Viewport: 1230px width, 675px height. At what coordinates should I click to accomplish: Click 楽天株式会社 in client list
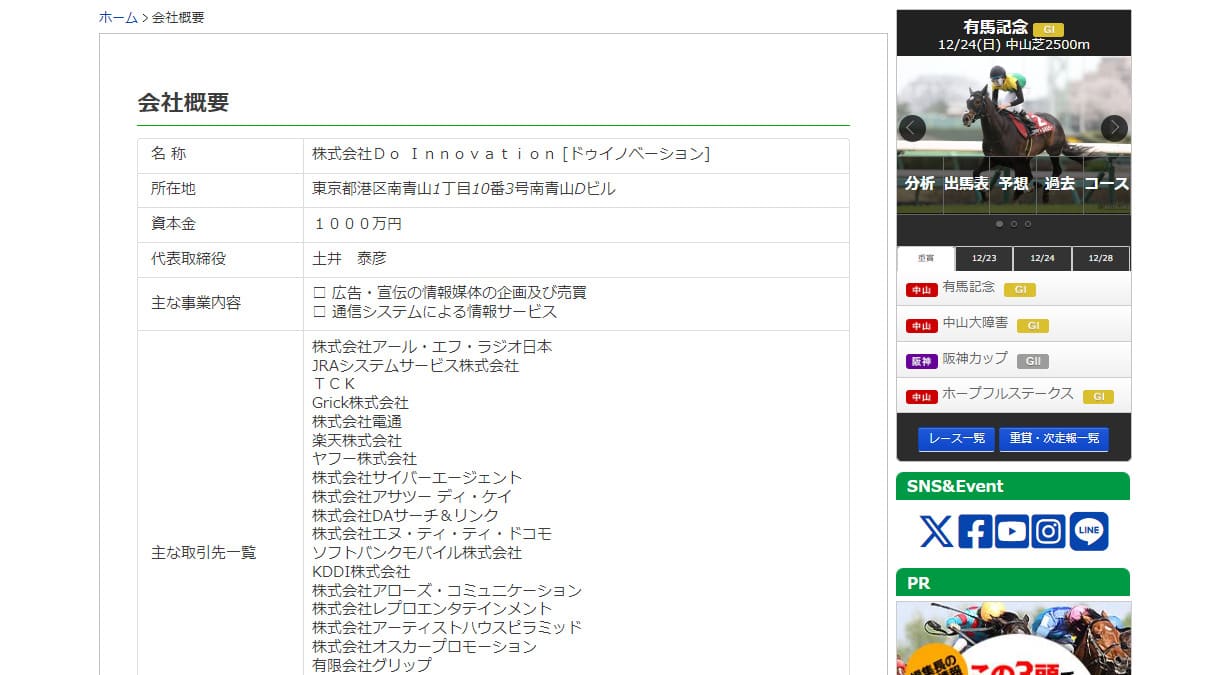(357, 440)
